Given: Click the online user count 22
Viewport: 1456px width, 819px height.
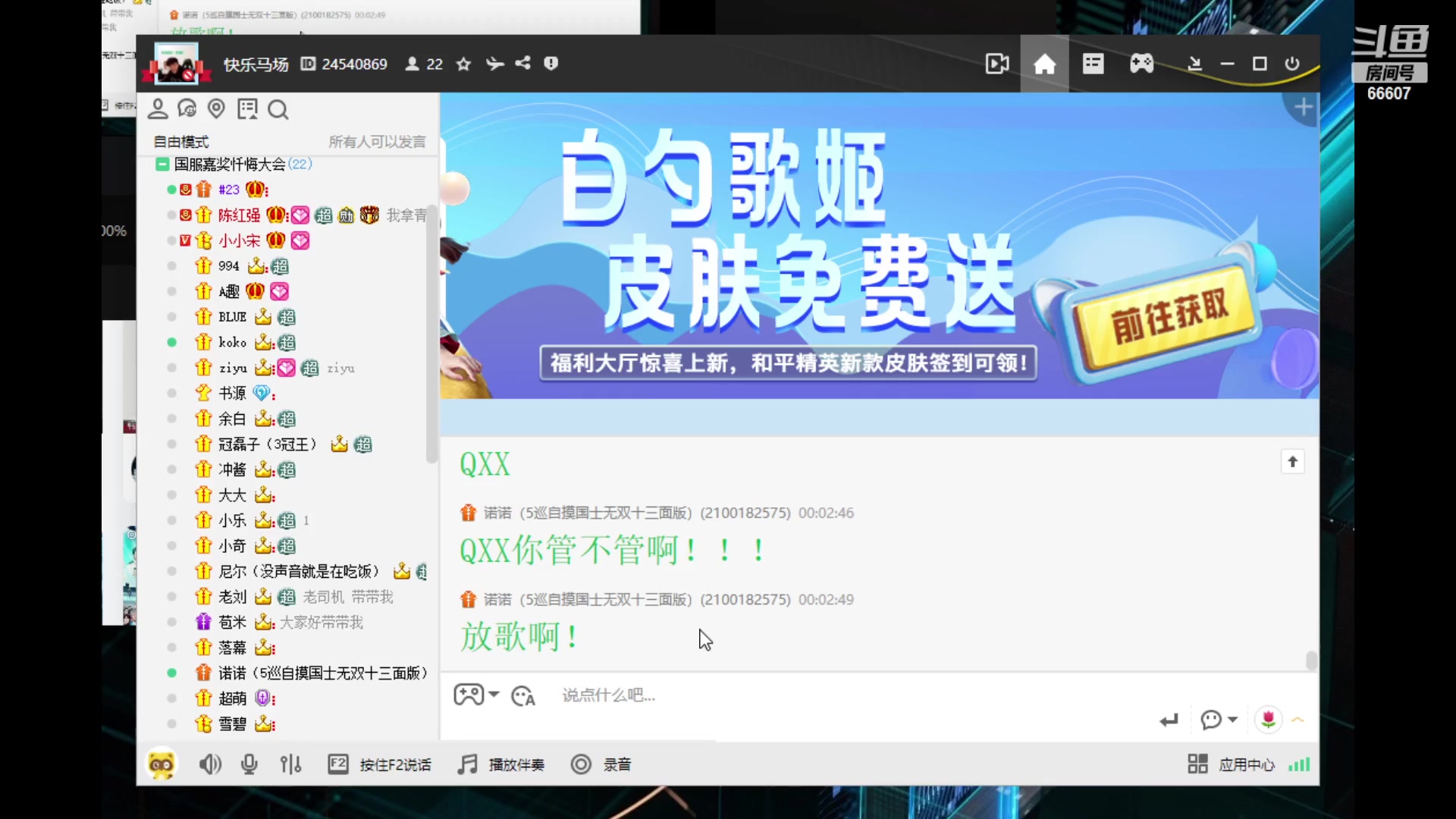Looking at the screenshot, I should (x=435, y=64).
